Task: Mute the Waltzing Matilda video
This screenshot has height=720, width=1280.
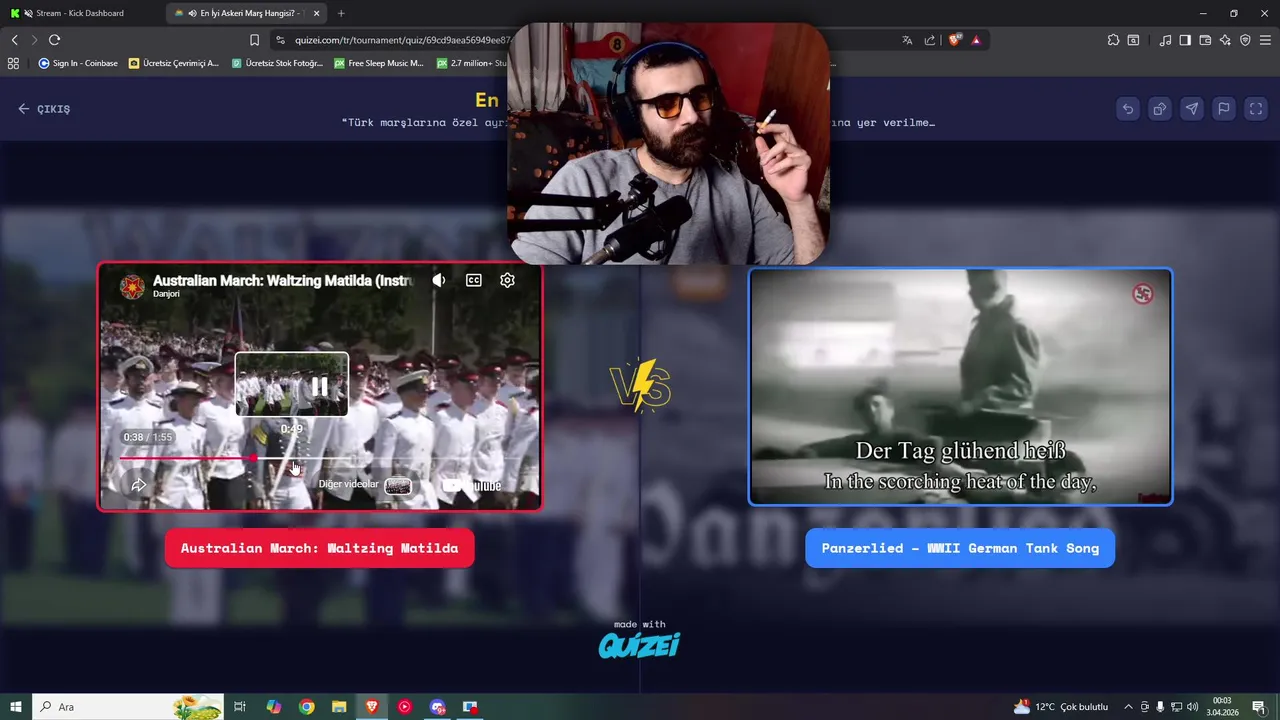Action: coord(439,281)
